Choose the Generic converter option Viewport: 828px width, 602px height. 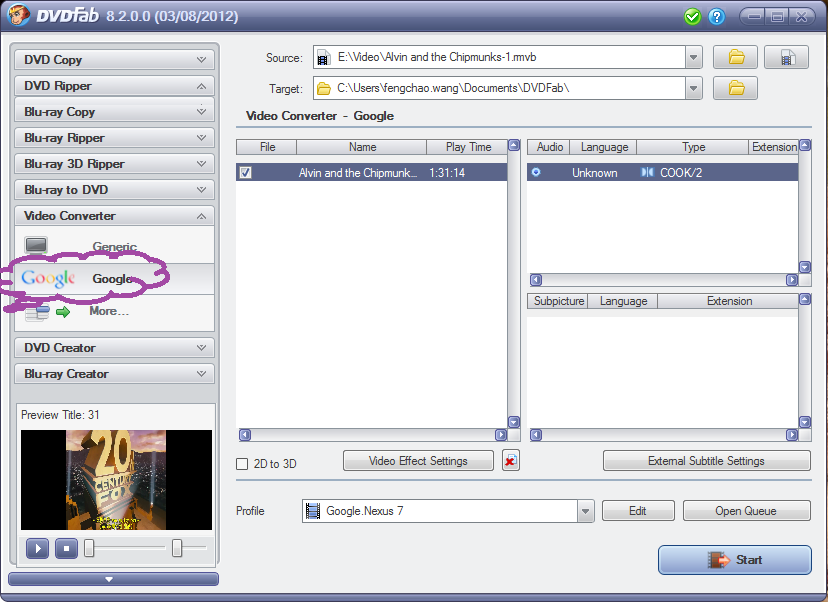coord(115,247)
